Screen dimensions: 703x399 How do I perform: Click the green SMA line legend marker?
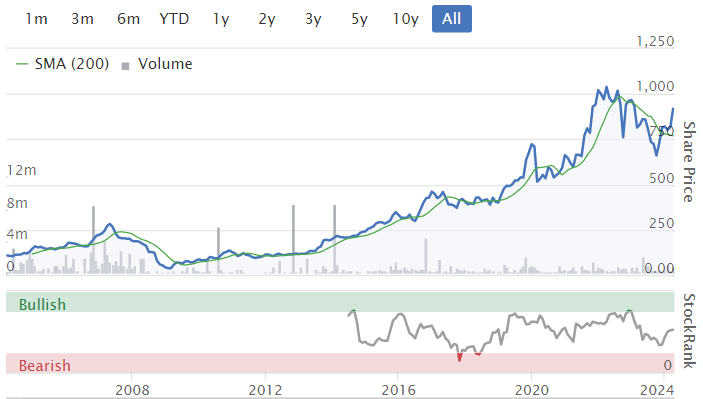point(22,64)
